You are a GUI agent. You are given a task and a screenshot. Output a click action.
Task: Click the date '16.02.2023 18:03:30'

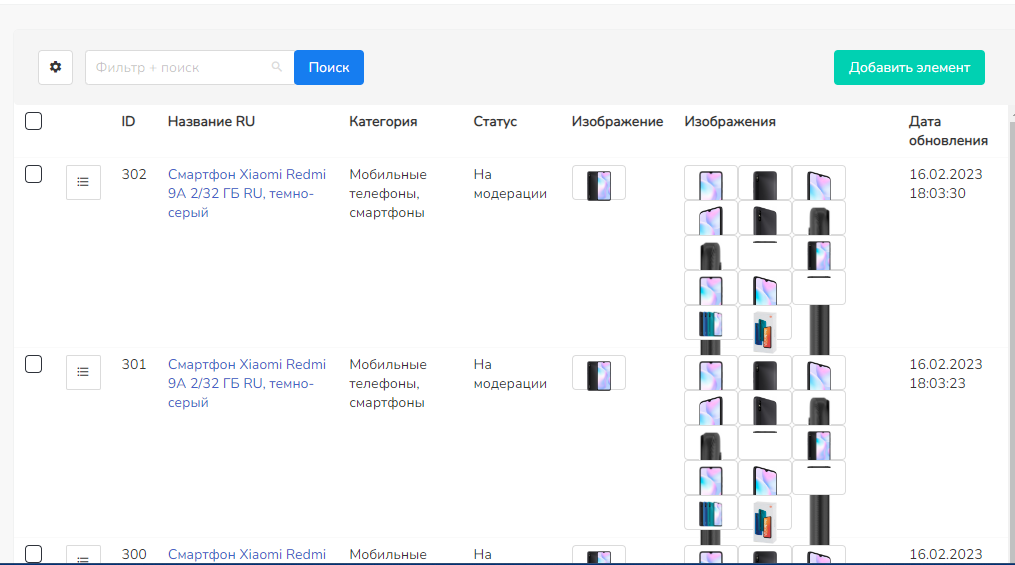pyautogui.click(x=946, y=184)
